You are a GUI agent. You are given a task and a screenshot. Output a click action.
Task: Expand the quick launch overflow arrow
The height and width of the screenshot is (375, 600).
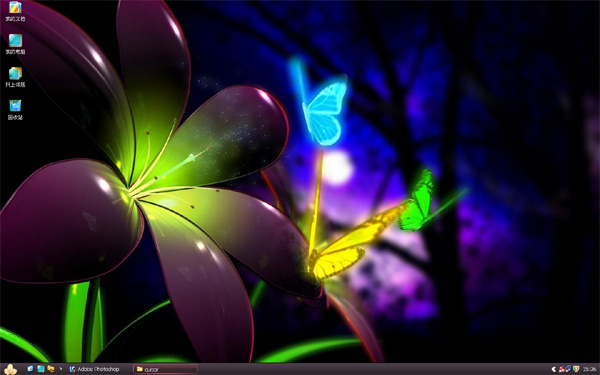(x=61, y=369)
